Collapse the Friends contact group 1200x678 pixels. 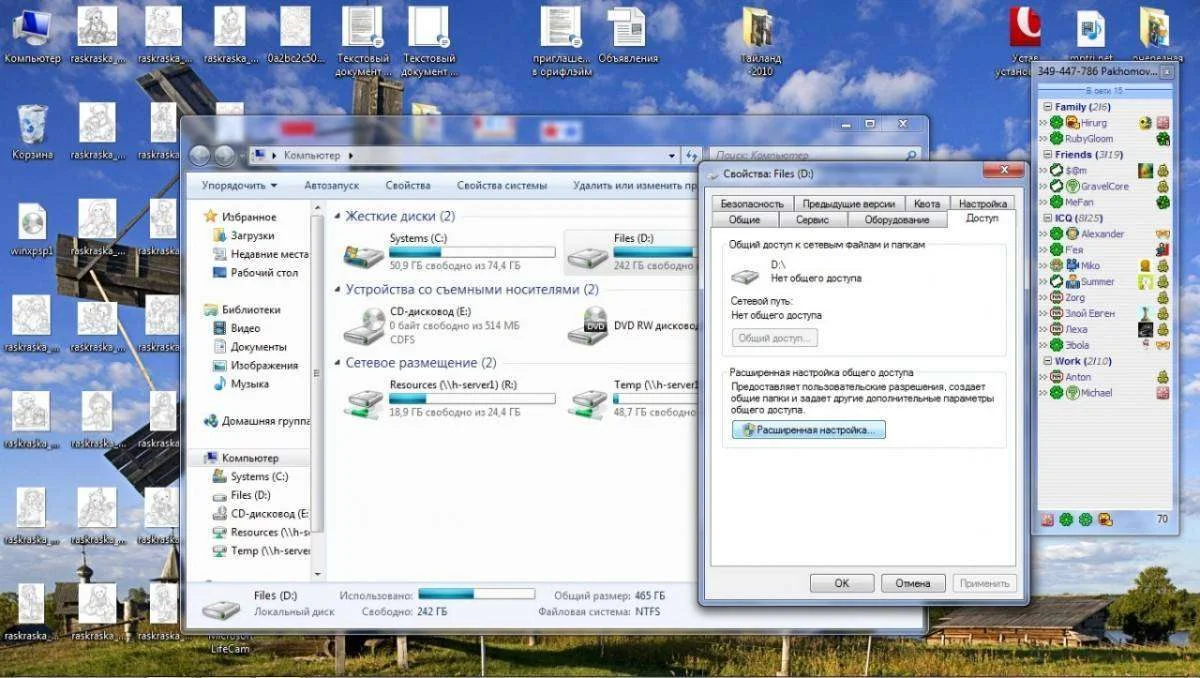click(x=1047, y=155)
